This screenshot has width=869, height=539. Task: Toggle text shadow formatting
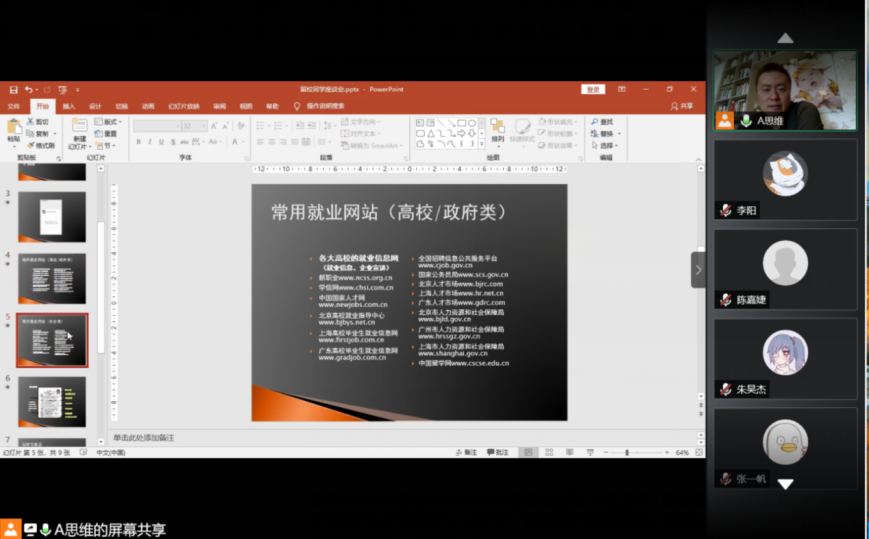coord(173,142)
